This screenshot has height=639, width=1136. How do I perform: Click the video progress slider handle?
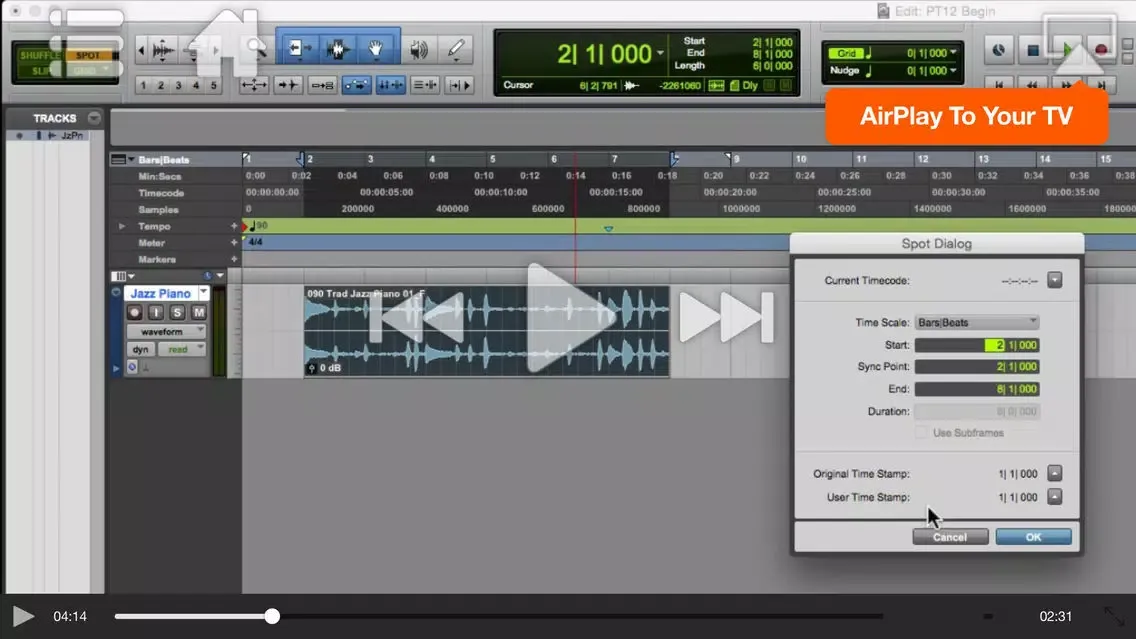272,617
